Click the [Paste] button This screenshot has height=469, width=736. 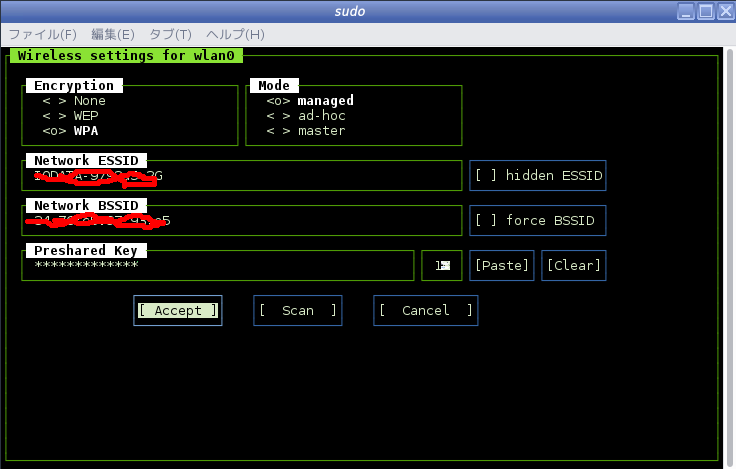(x=502, y=266)
